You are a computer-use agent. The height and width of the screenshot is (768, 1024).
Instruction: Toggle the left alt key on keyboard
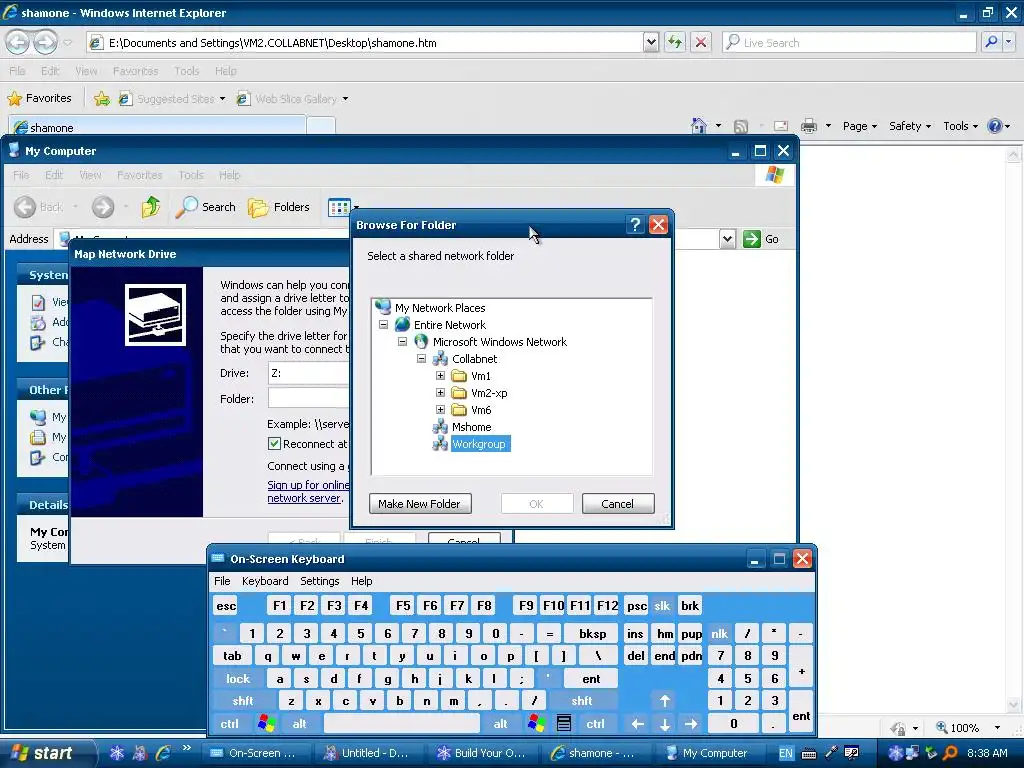coord(299,724)
